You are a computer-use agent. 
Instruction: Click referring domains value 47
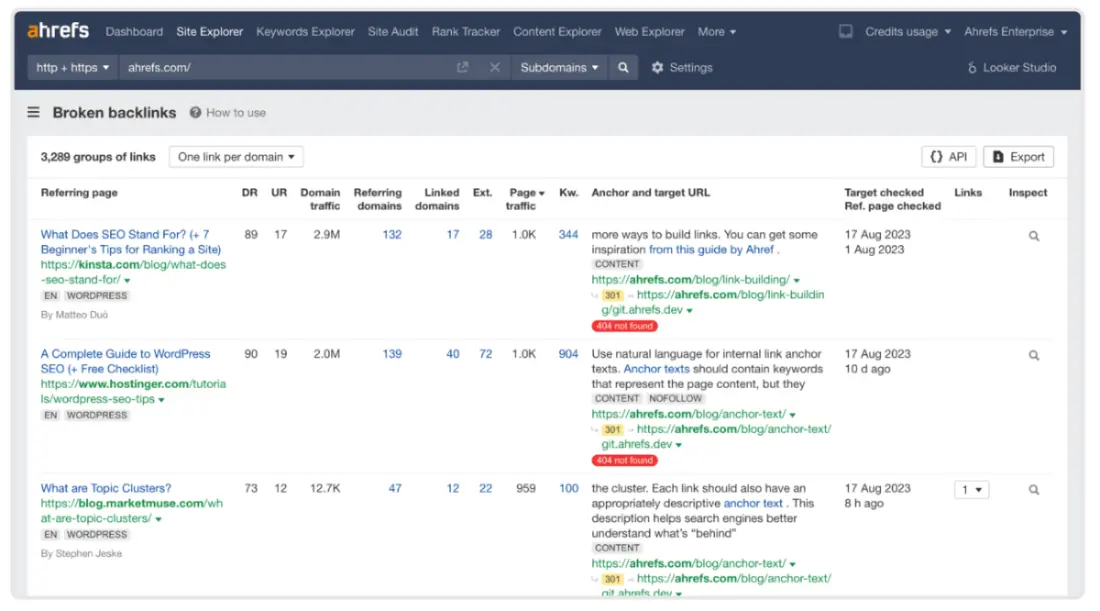pos(395,488)
